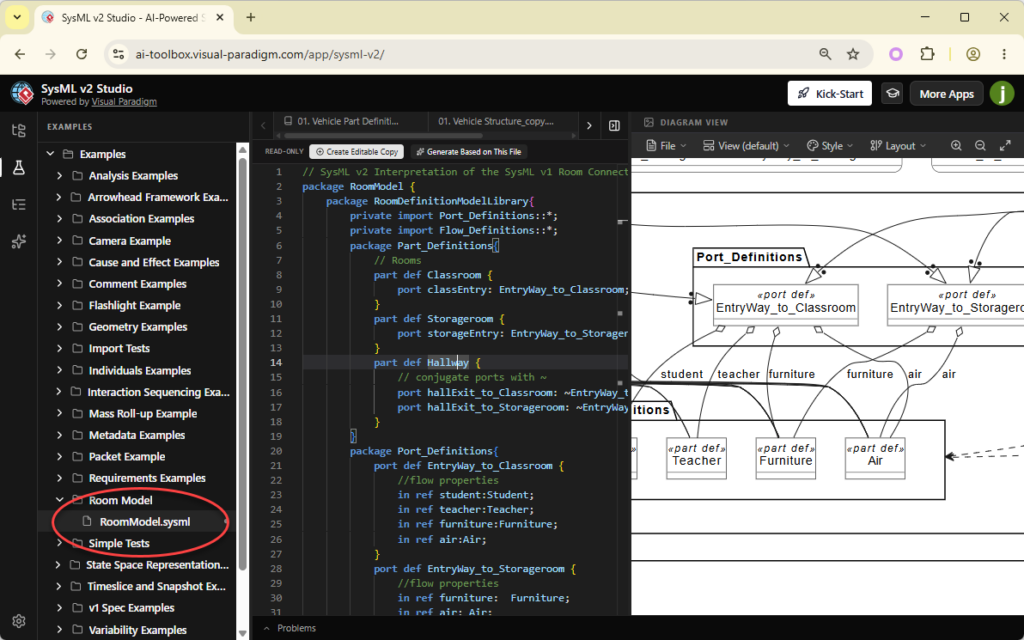Open the Layout dropdown menu
Viewport: 1024px width, 640px height.
pyautogui.click(x=898, y=146)
